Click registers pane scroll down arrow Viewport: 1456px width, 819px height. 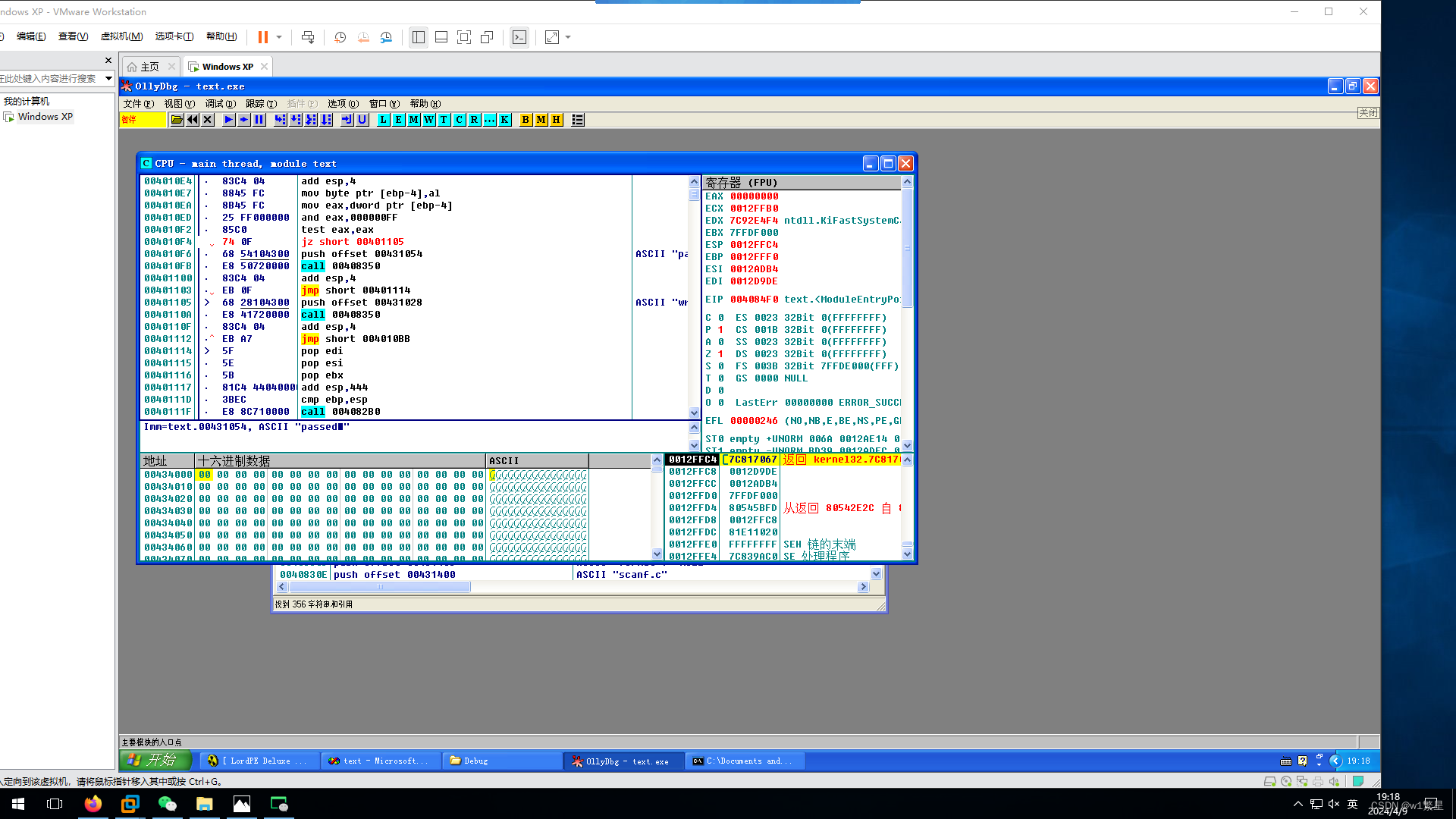[x=907, y=446]
